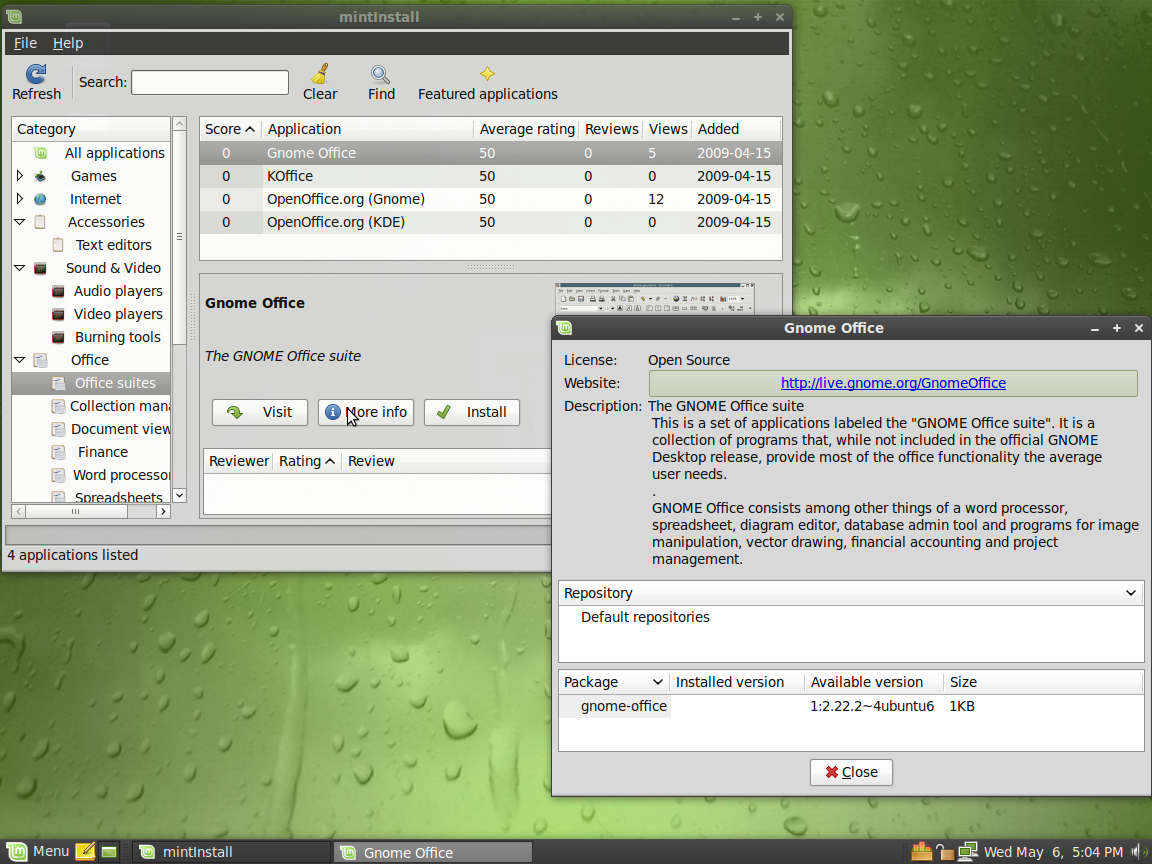Click the Reviewer column header

pos(239,461)
